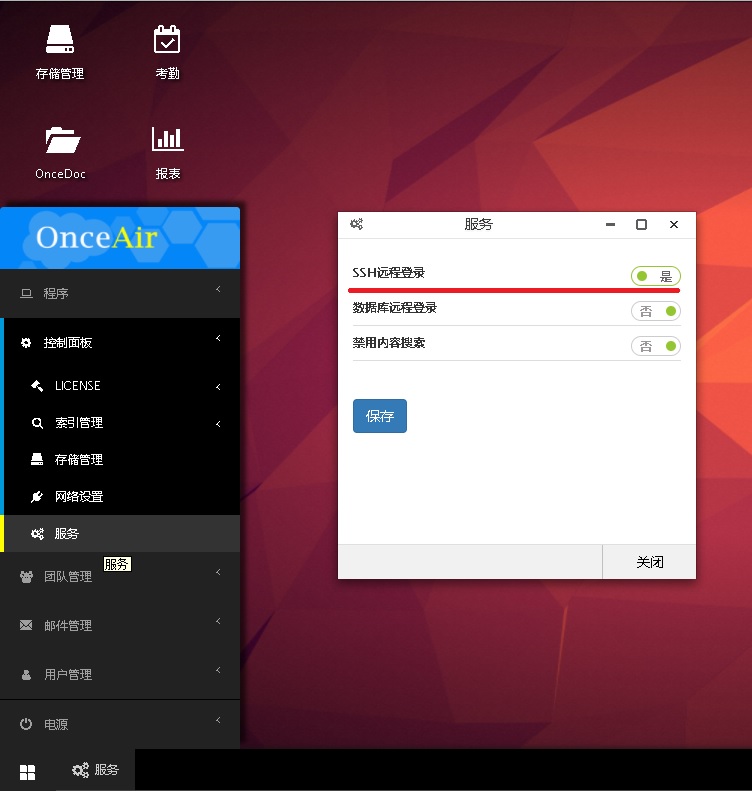Select 控制面板 in the start menu
752x791 pixels.
120,343
